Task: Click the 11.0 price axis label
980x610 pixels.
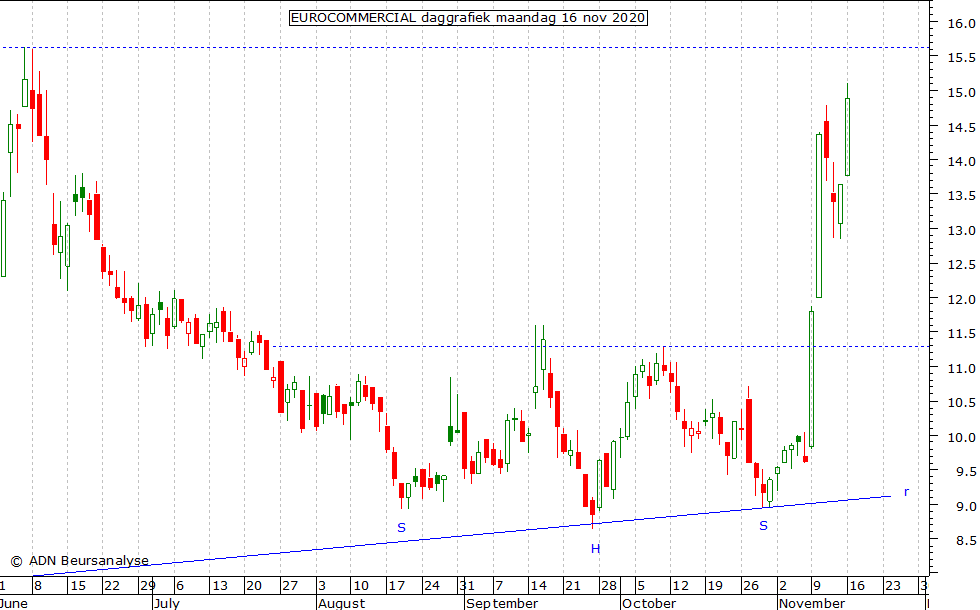Action: pos(961,369)
